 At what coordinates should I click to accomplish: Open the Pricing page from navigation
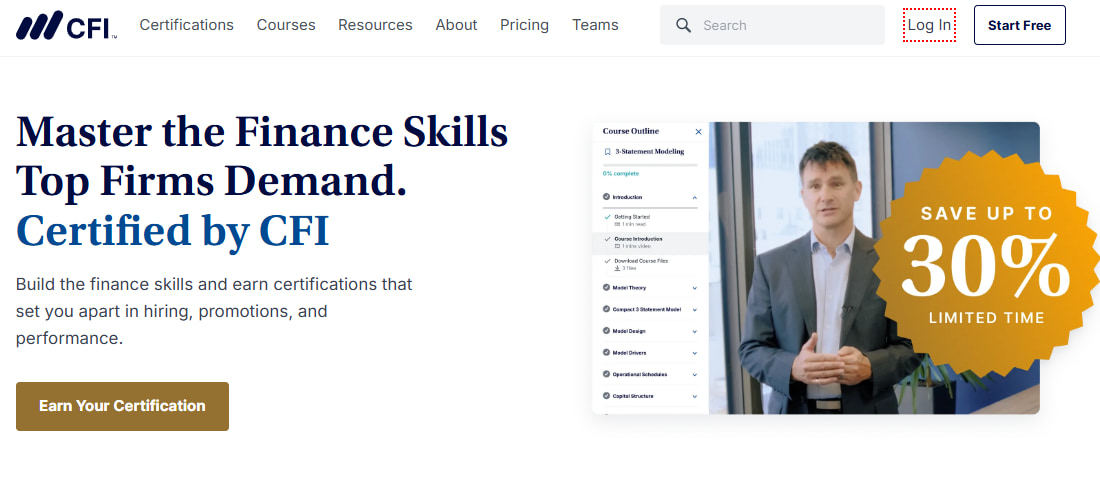[x=524, y=25]
